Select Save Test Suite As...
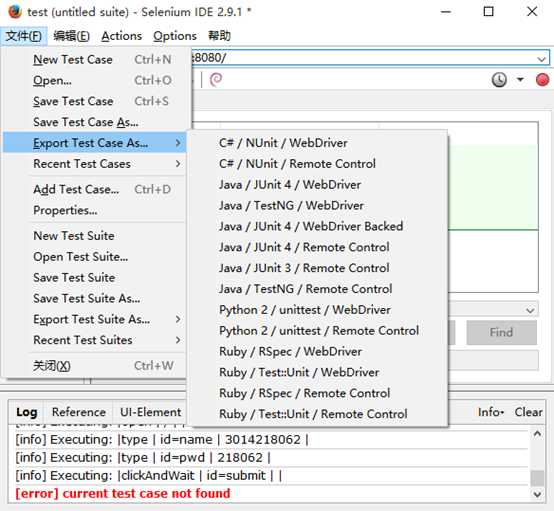Image resolution: width=554 pixels, height=511 pixels. [94, 298]
